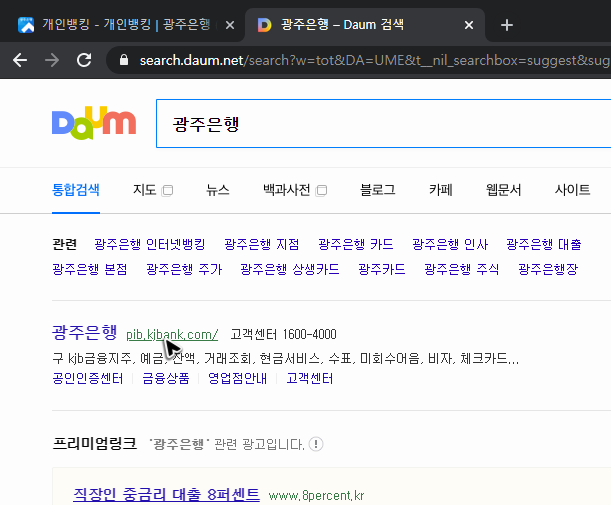The image size is (611, 505).
Task: Click the browser forward arrow
Action: click(52, 60)
